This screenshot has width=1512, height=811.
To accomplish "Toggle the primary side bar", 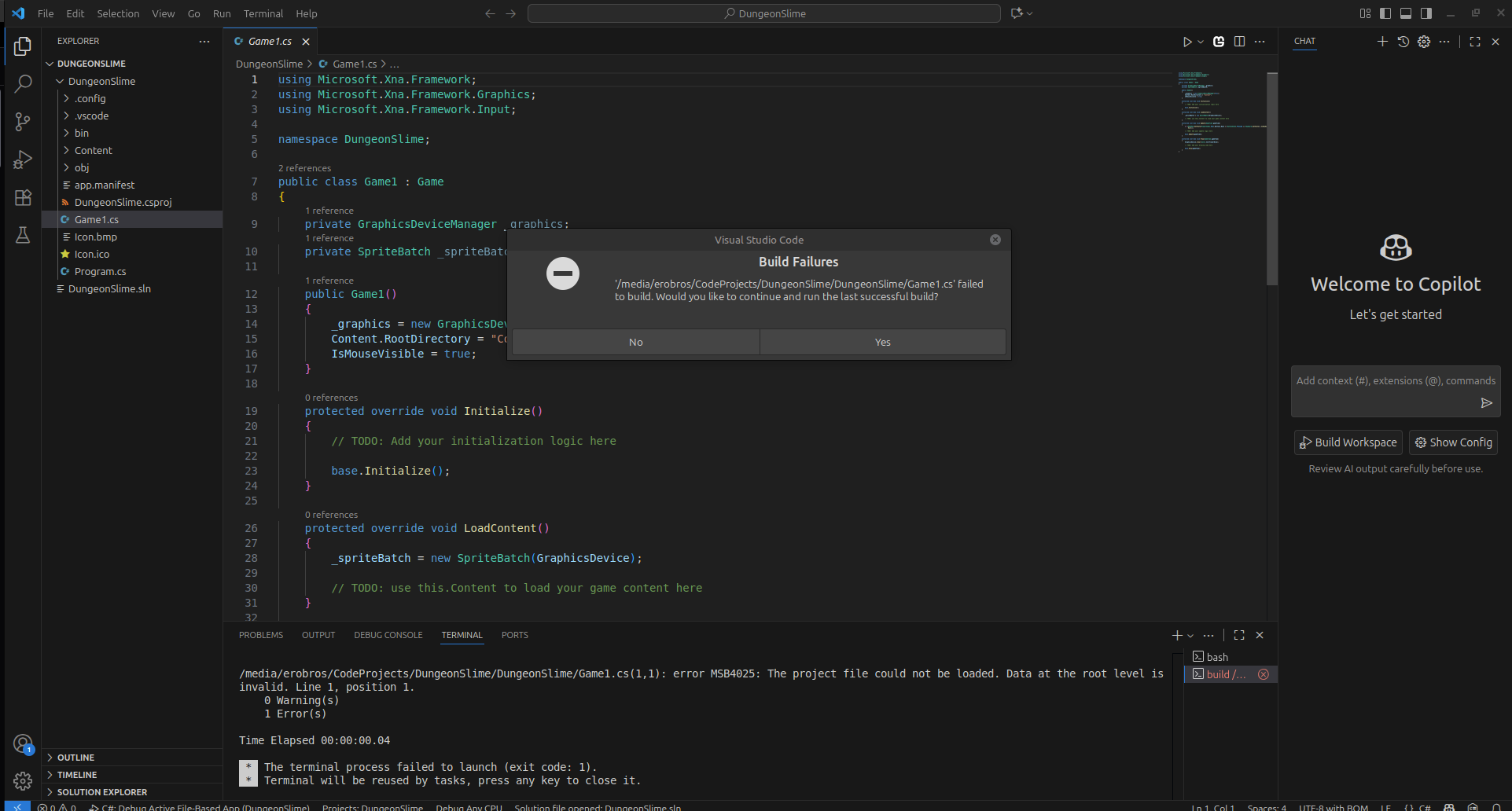I will (1385, 13).
